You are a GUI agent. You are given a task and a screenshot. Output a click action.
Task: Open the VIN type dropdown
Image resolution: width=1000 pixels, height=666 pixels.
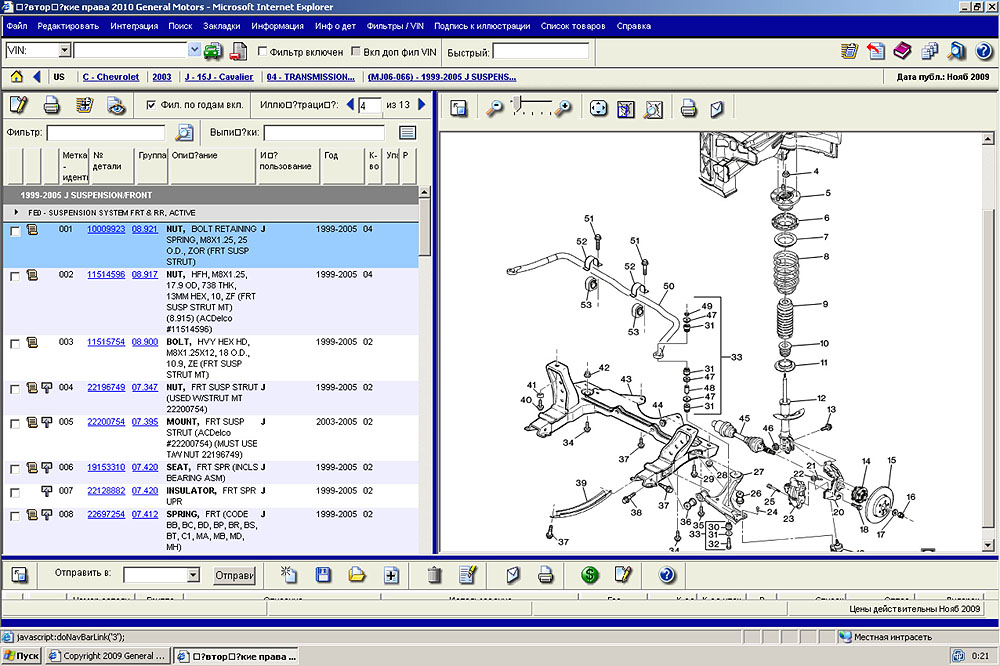(x=64, y=50)
